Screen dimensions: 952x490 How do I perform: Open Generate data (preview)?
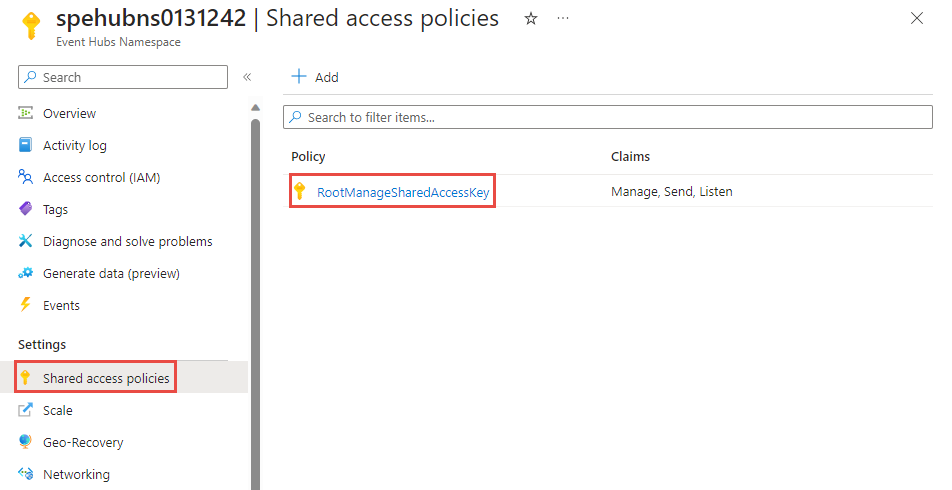[111, 274]
